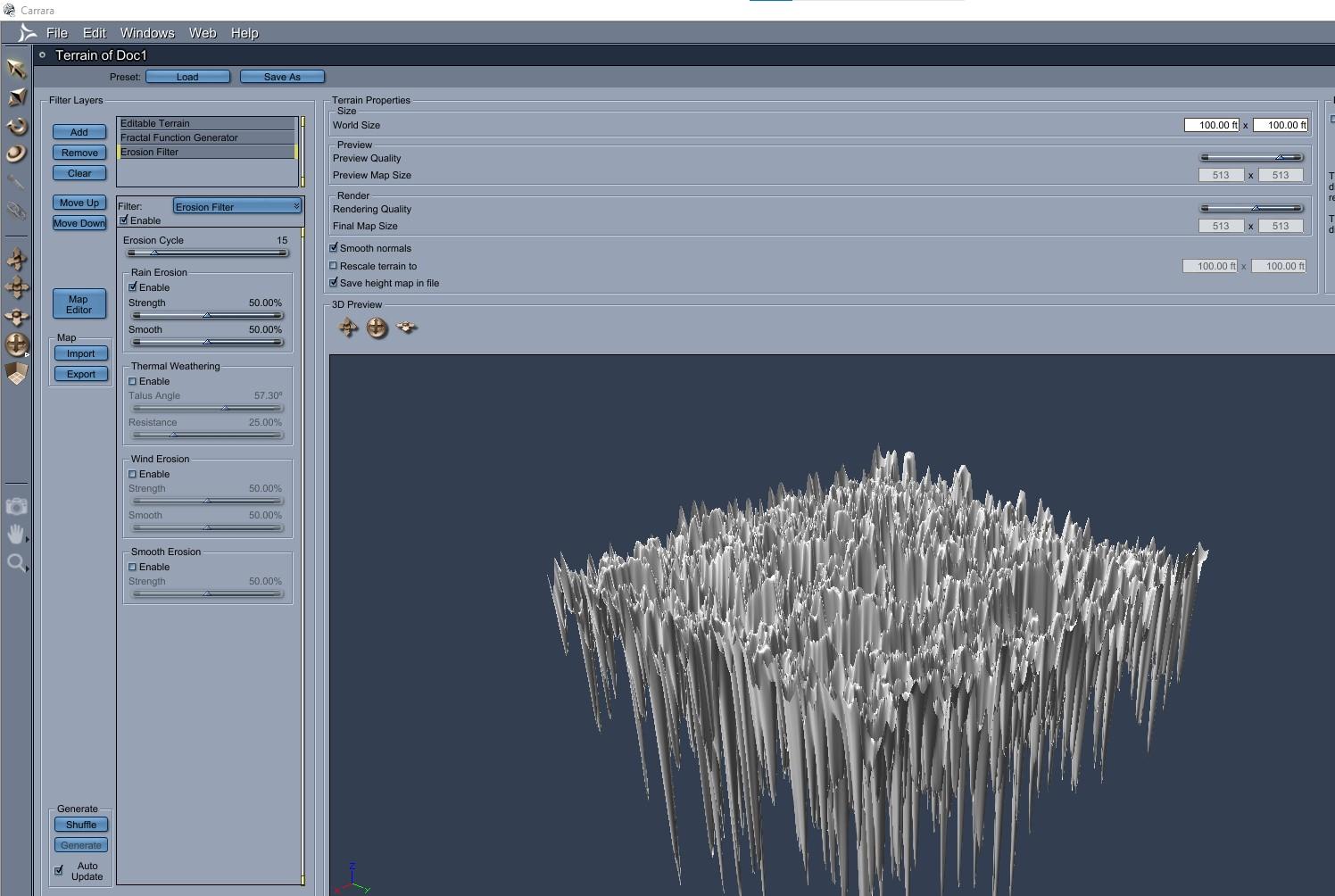1335x896 pixels.
Task: Adjust Rain Erosion Smooth slider
Action: pos(207,342)
